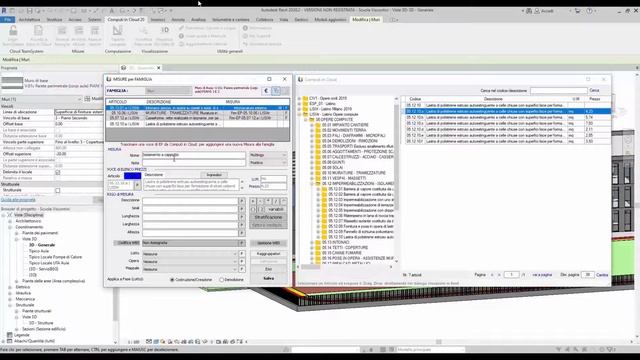
Task: Click the Visualizza 3D ribbon icon
Action: 165,30
